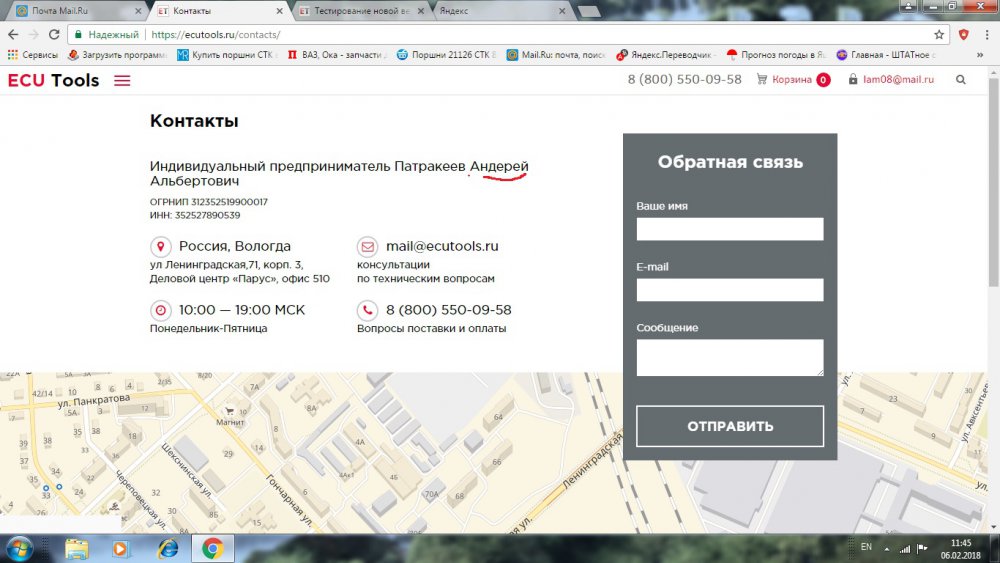1000x563 pixels.
Task: Open the media player taskbar icon
Action: click(120, 549)
